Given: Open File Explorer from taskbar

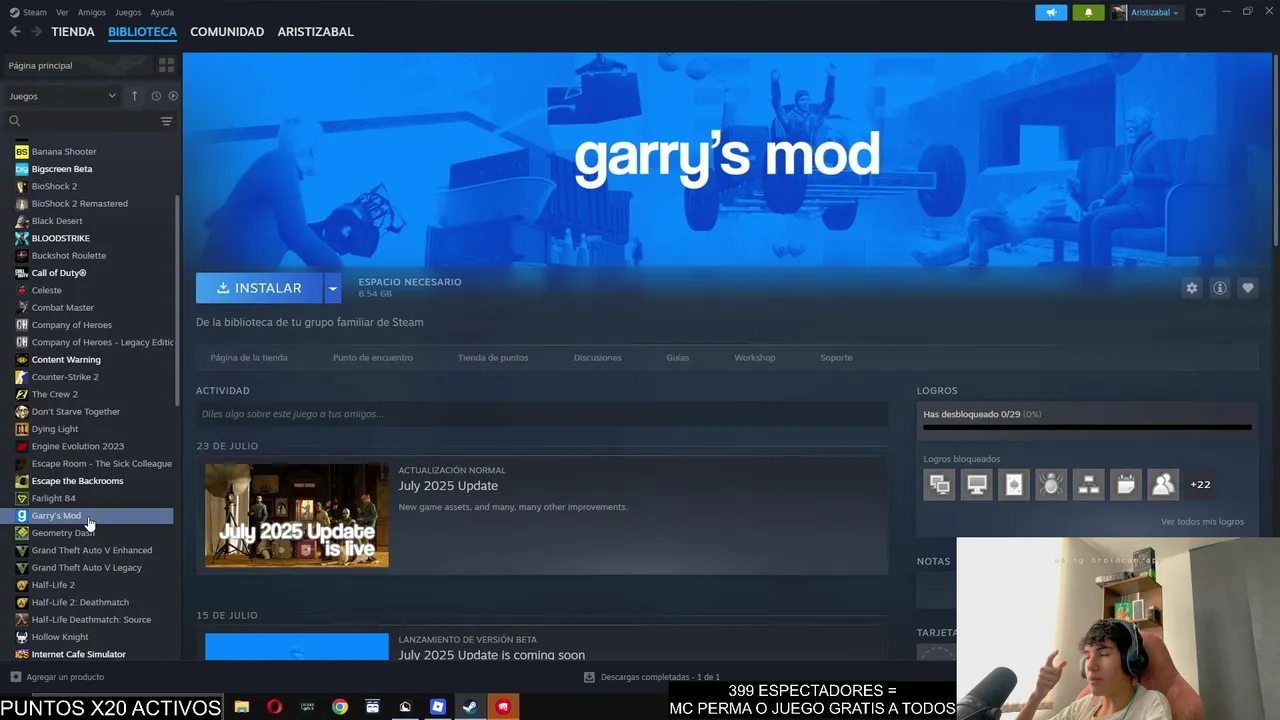Looking at the screenshot, I should (242, 707).
